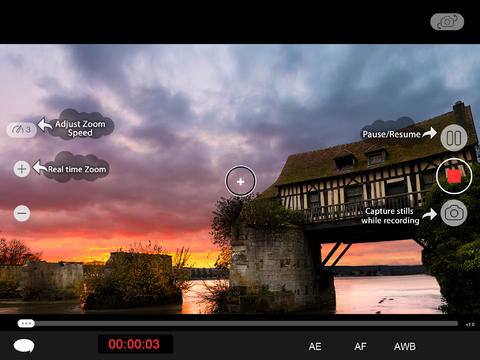Click the Capture stills while recording label

pos(390,216)
